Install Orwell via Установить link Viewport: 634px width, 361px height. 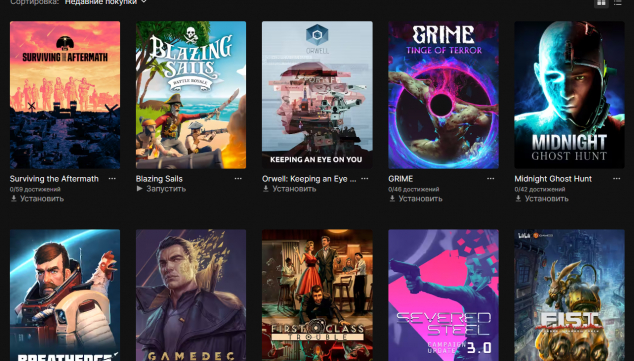click(x=289, y=189)
